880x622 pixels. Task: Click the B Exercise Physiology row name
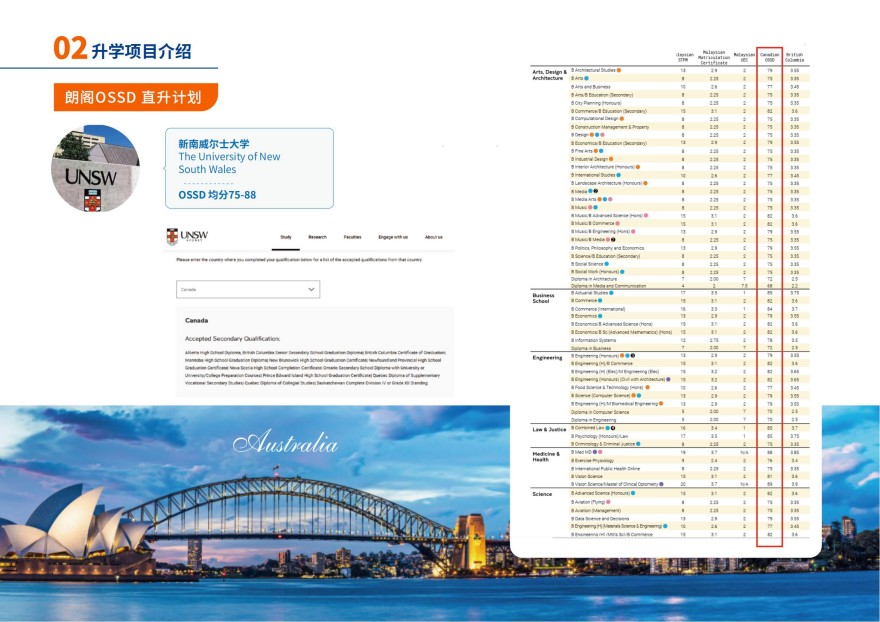pos(592,460)
